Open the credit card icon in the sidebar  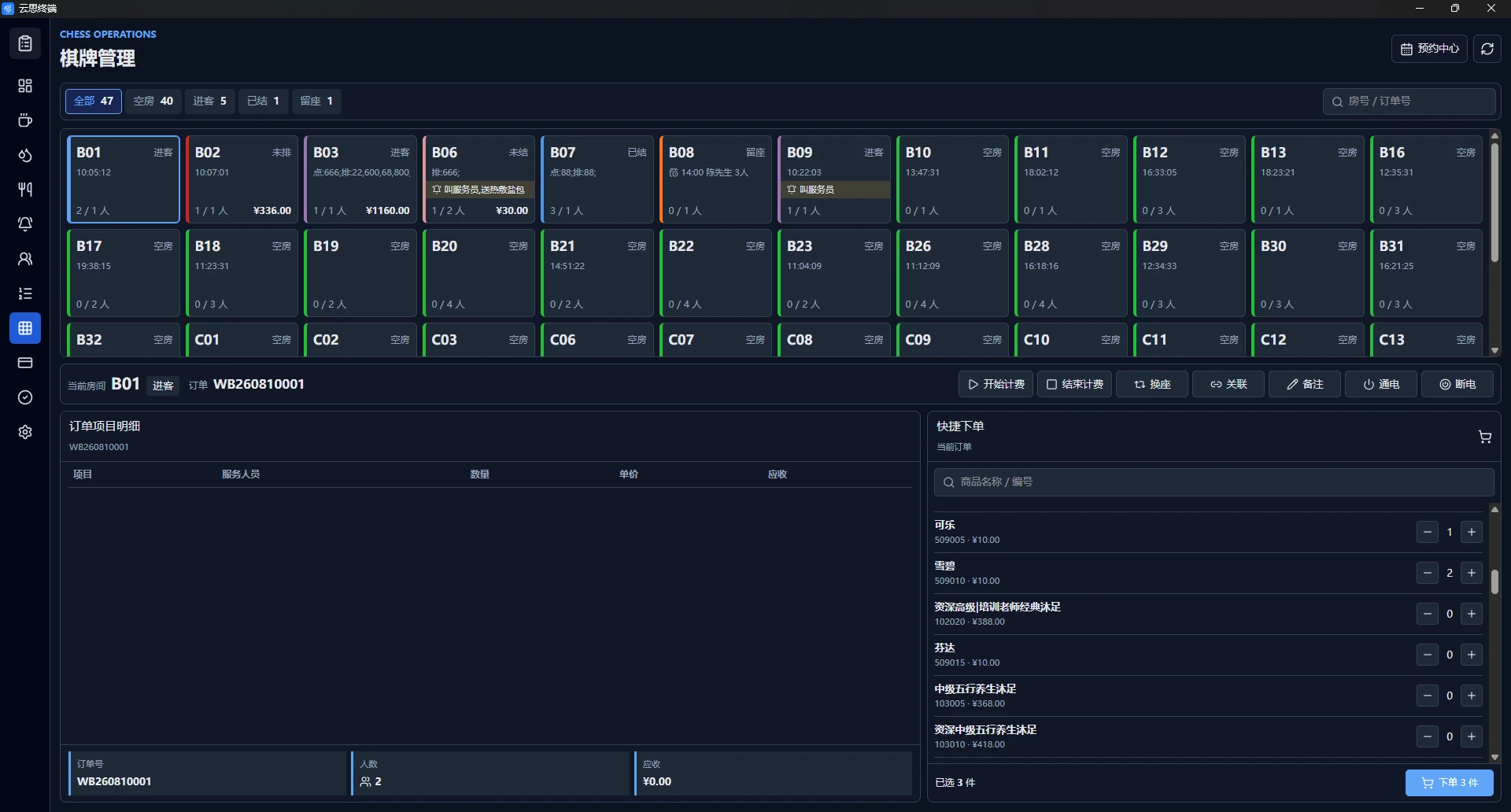pyautogui.click(x=25, y=363)
